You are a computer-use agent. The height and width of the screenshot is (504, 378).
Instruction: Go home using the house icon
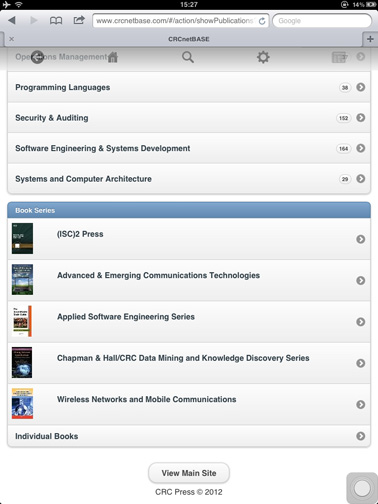(x=113, y=57)
